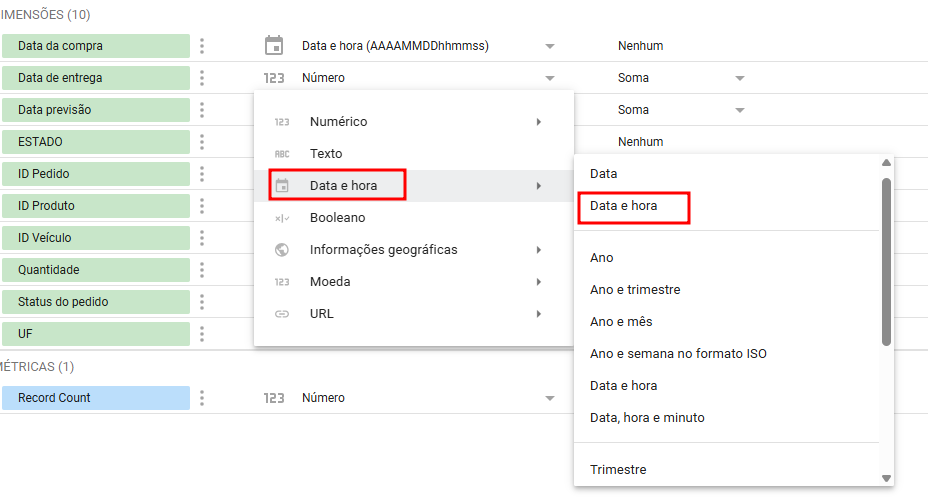Open options menu for Quantidade field

[x=202, y=270]
